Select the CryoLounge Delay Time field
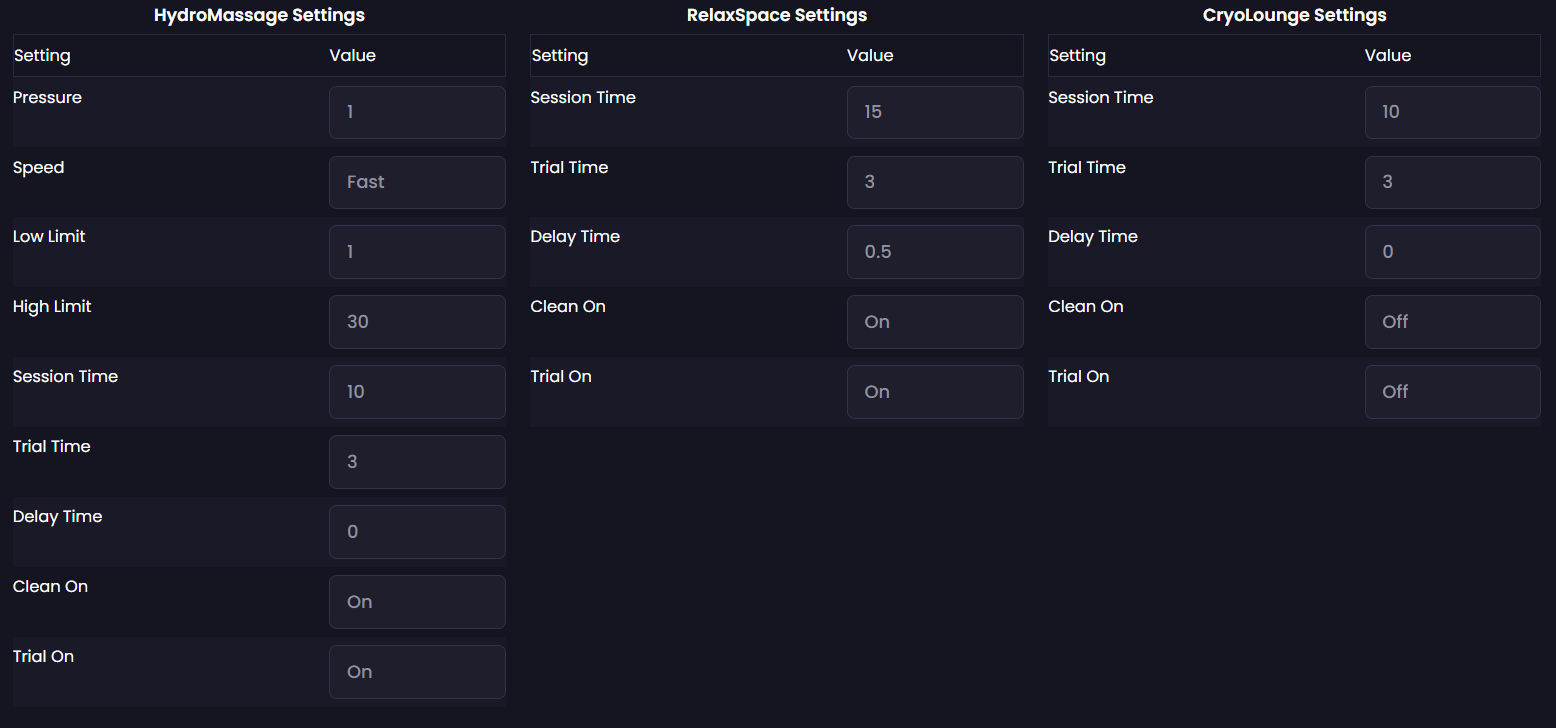1556x728 pixels. tap(1452, 252)
